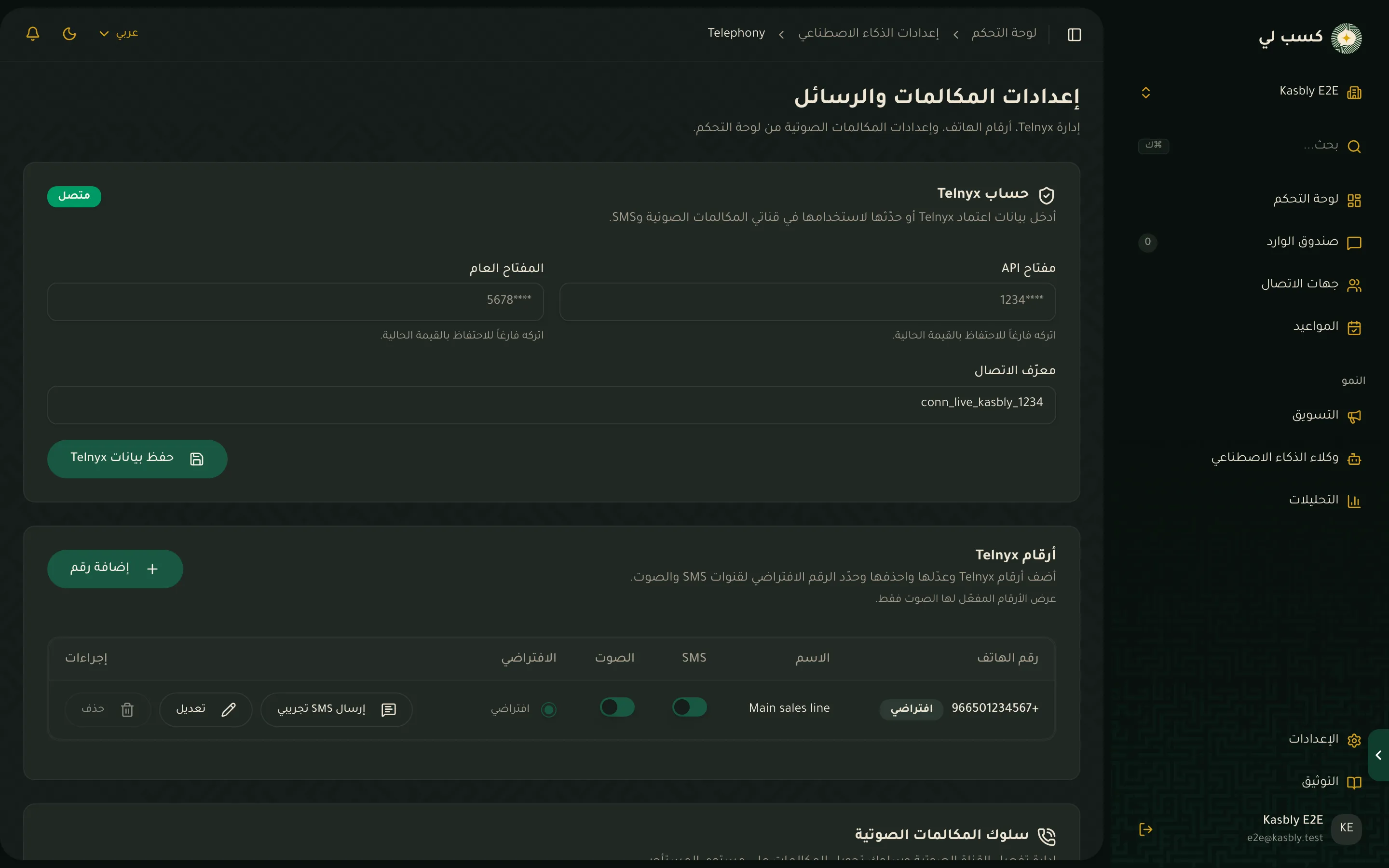Click the Kasbly E2E building icon
Screen dimensions: 1389x868
(1354, 93)
